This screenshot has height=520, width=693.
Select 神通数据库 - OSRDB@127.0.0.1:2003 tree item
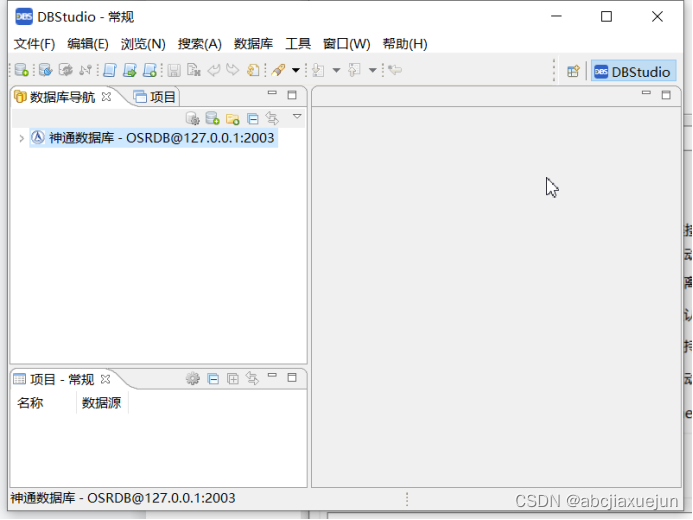(x=153, y=138)
